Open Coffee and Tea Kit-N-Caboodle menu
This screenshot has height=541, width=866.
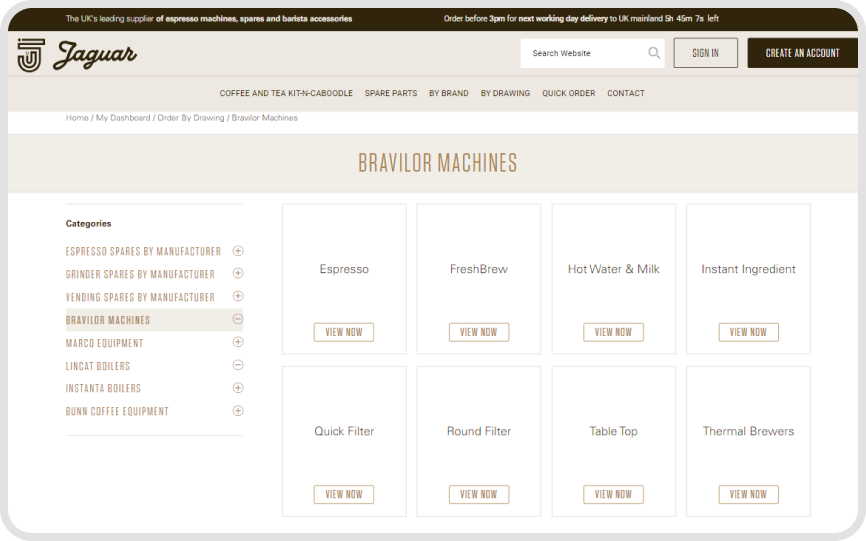286,93
